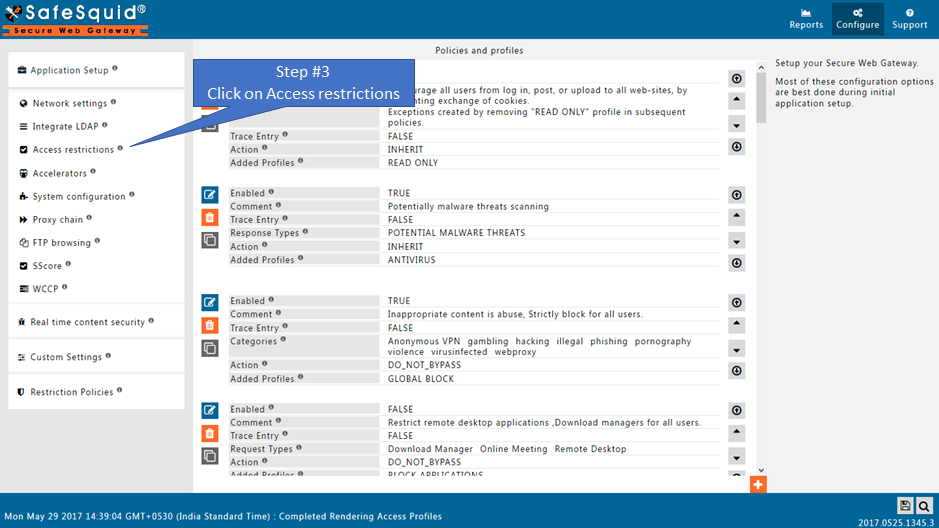Screen dimensions: 939x528
Task: Open Network settings in sidebar
Action: 69,103
